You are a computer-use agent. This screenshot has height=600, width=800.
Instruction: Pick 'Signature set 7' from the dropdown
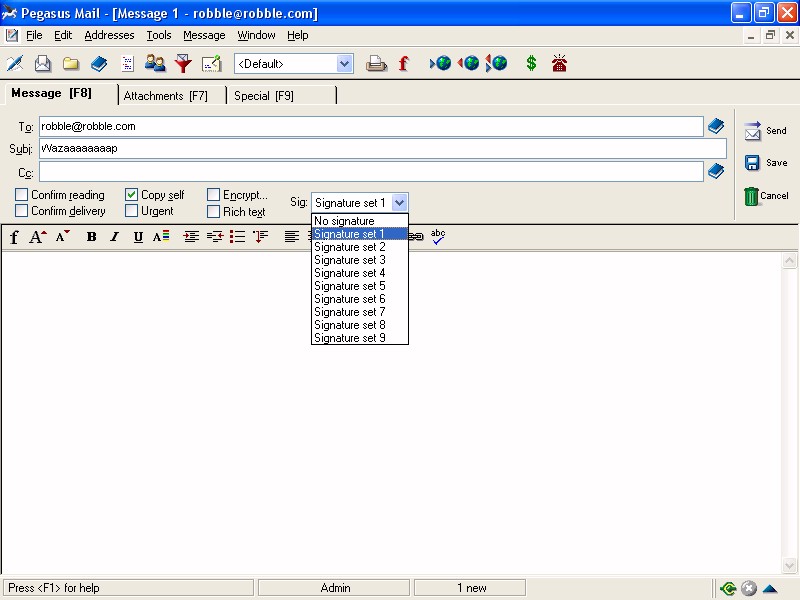coord(360,312)
